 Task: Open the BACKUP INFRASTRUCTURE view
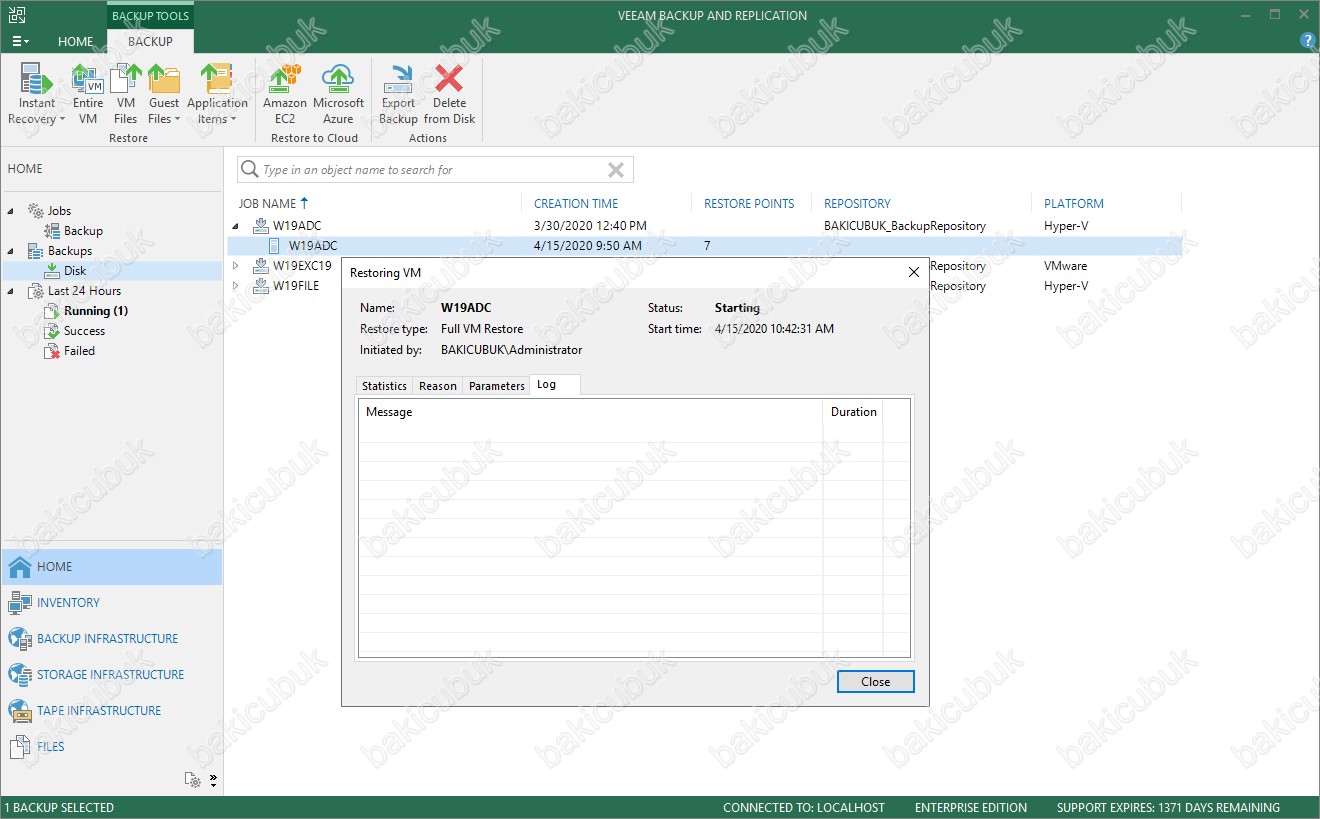(x=112, y=639)
